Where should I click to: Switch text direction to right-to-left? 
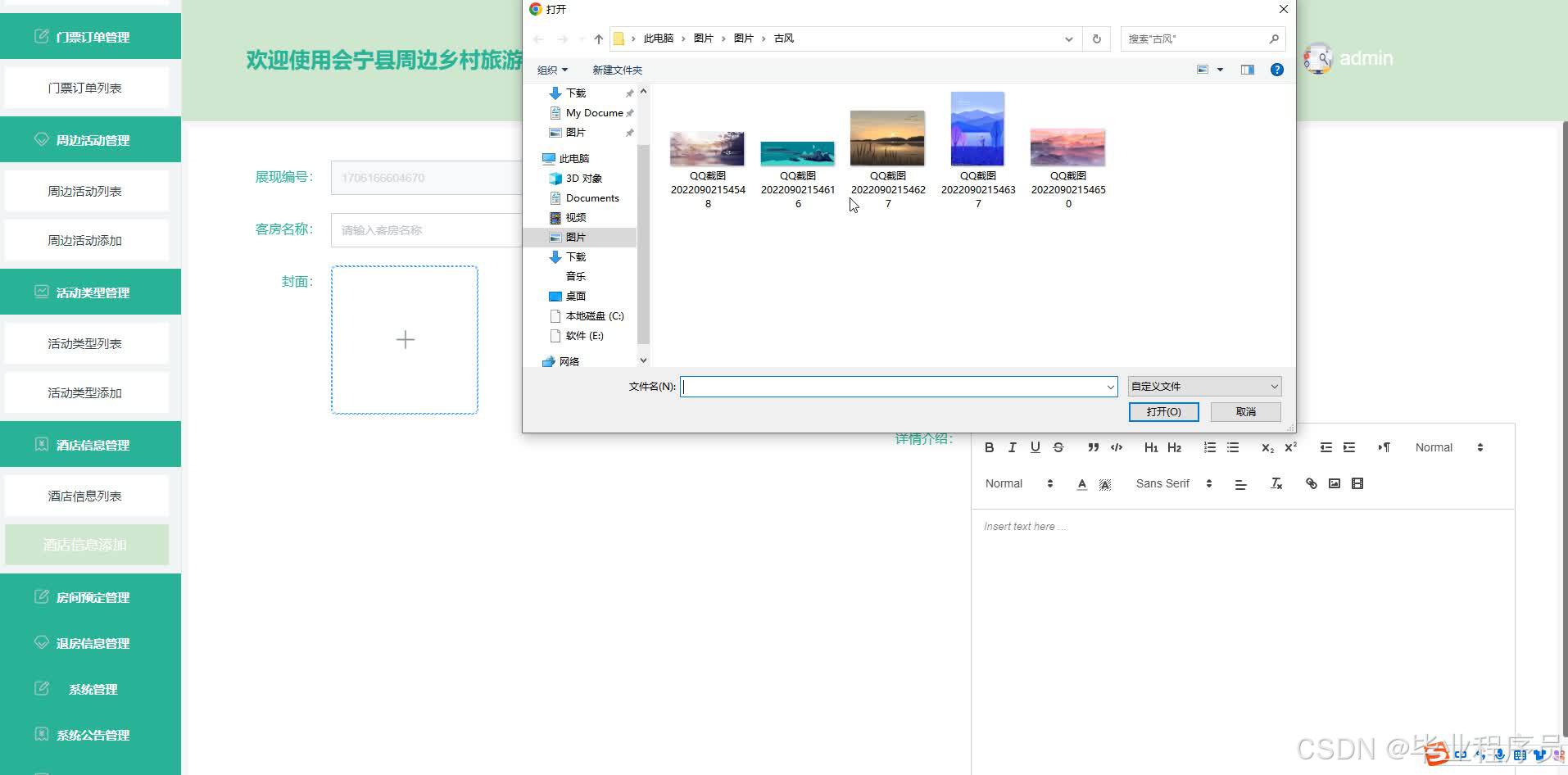coord(1384,447)
